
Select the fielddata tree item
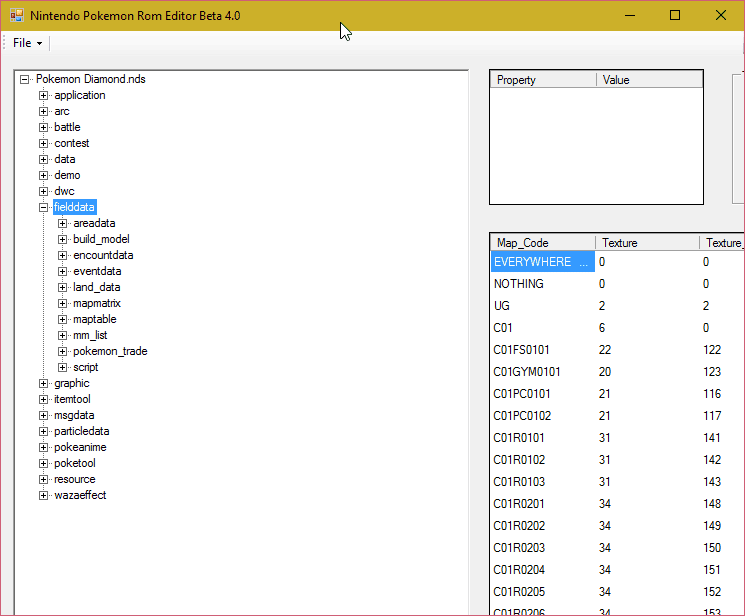tap(75, 207)
